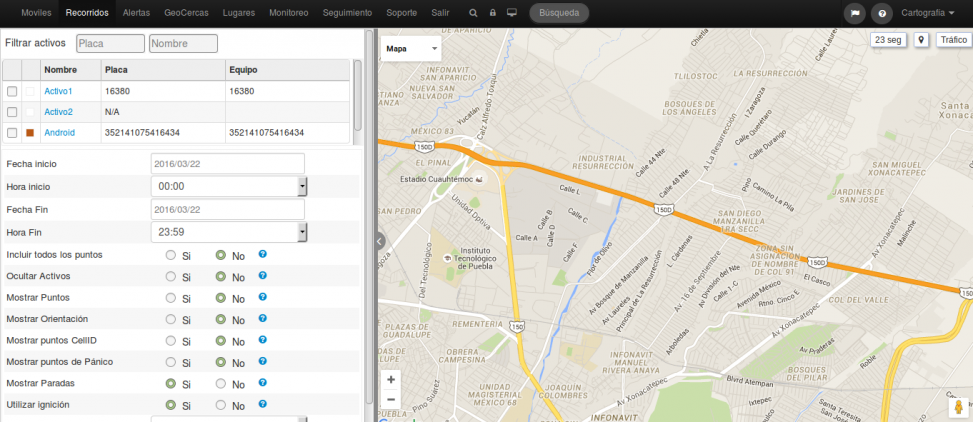Select Si for Mostrar puntos CellID
The width and height of the screenshot is (973, 422).
pyautogui.click(x=171, y=341)
